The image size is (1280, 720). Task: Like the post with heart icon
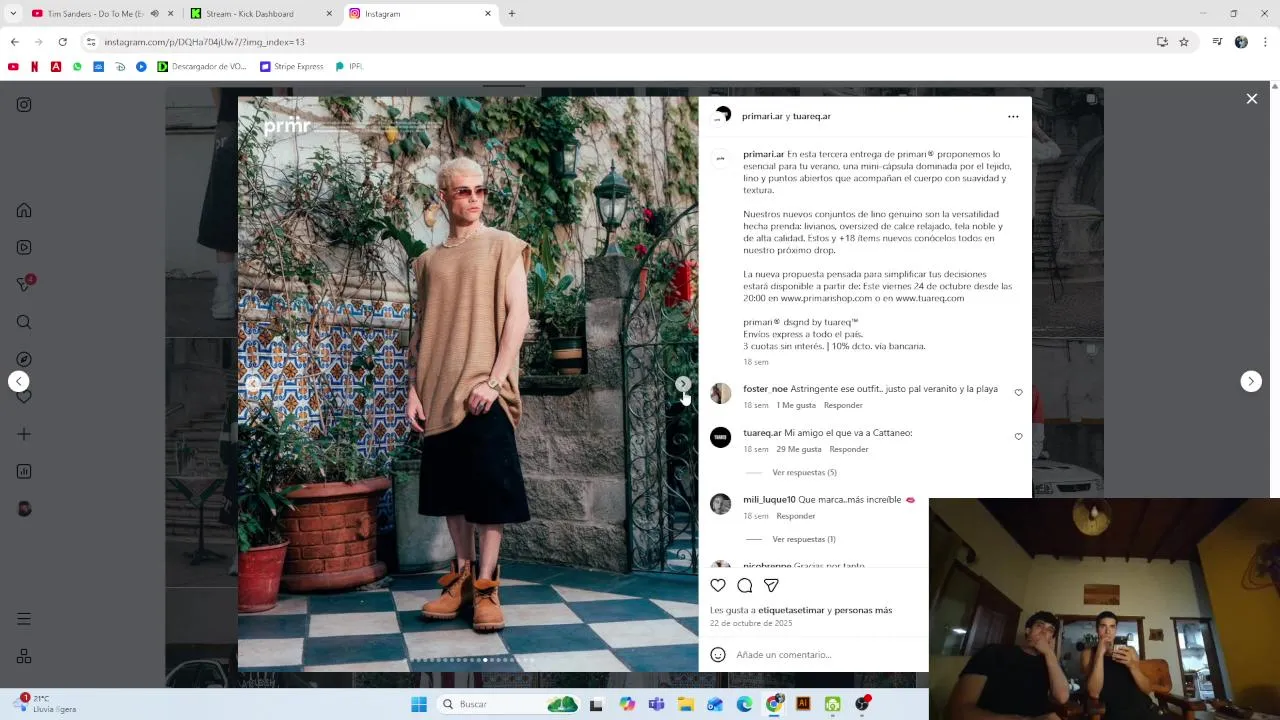(x=718, y=585)
